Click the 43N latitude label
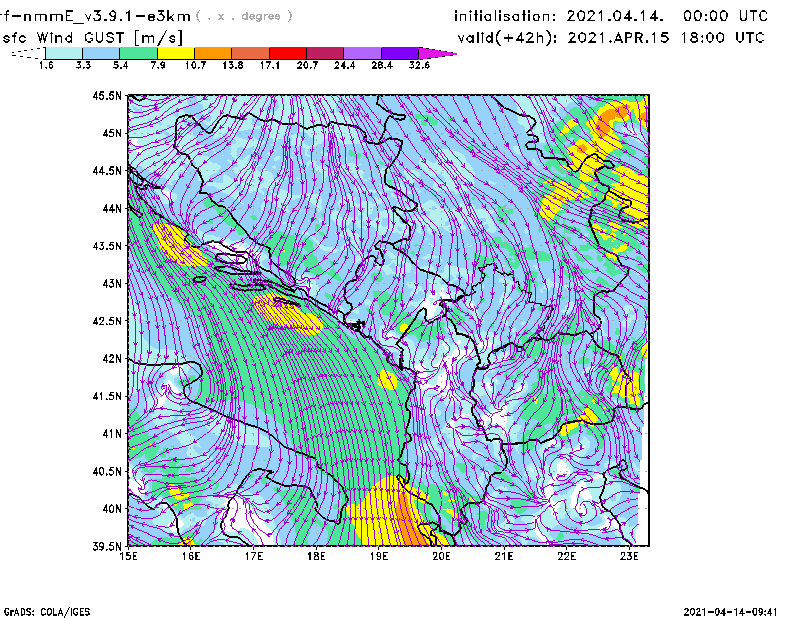This screenshot has height=618, width=800. tap(112, 283)
